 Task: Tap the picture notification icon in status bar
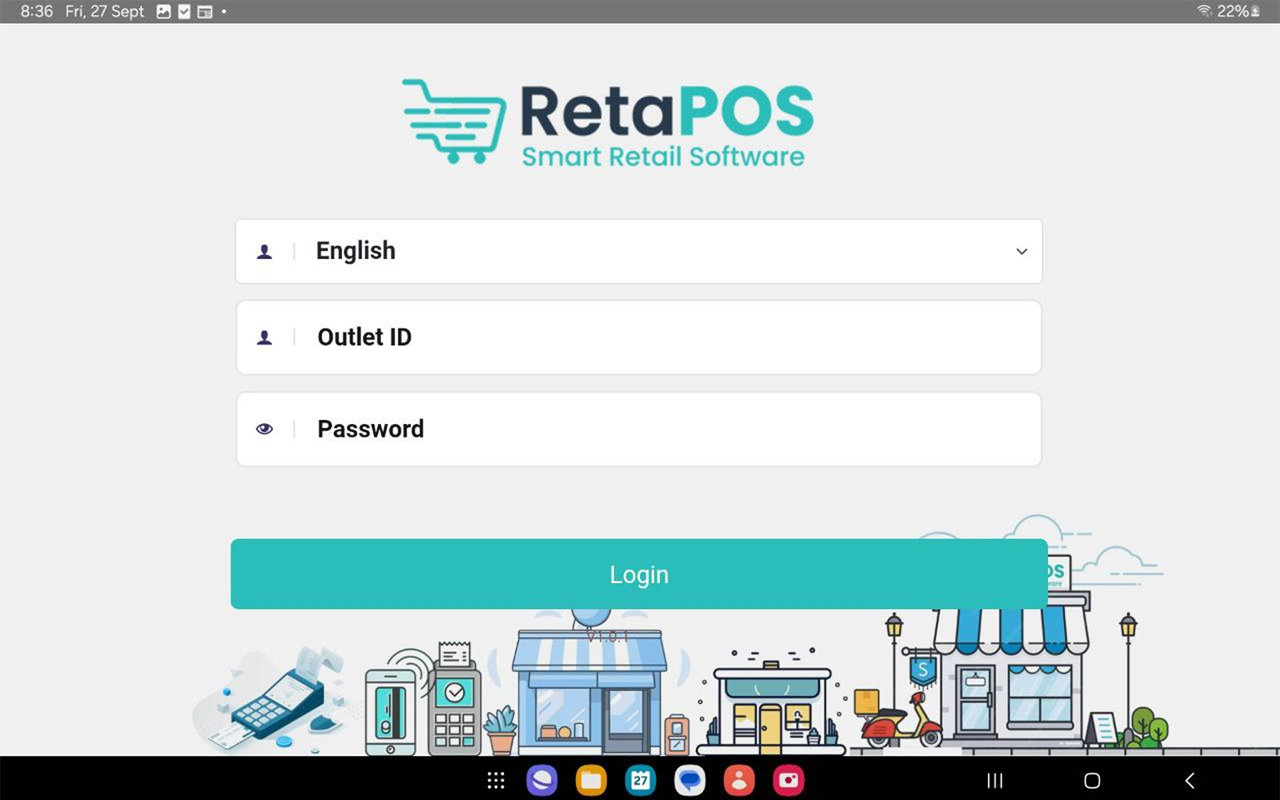tap(164, 12)
